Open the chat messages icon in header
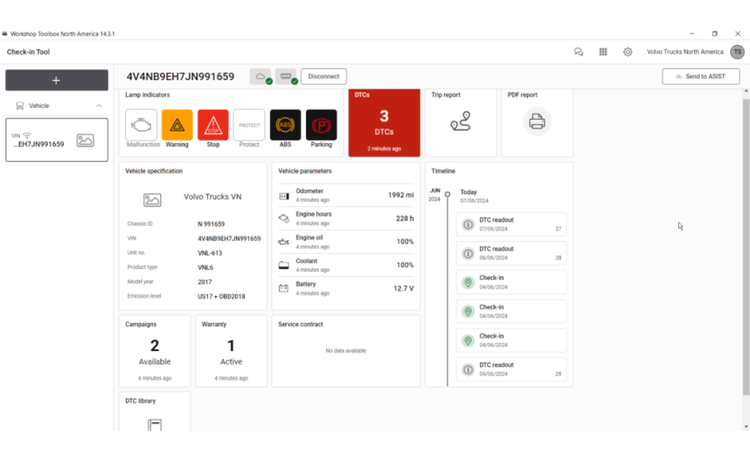750x459 pixels. [x=578, y=52]
